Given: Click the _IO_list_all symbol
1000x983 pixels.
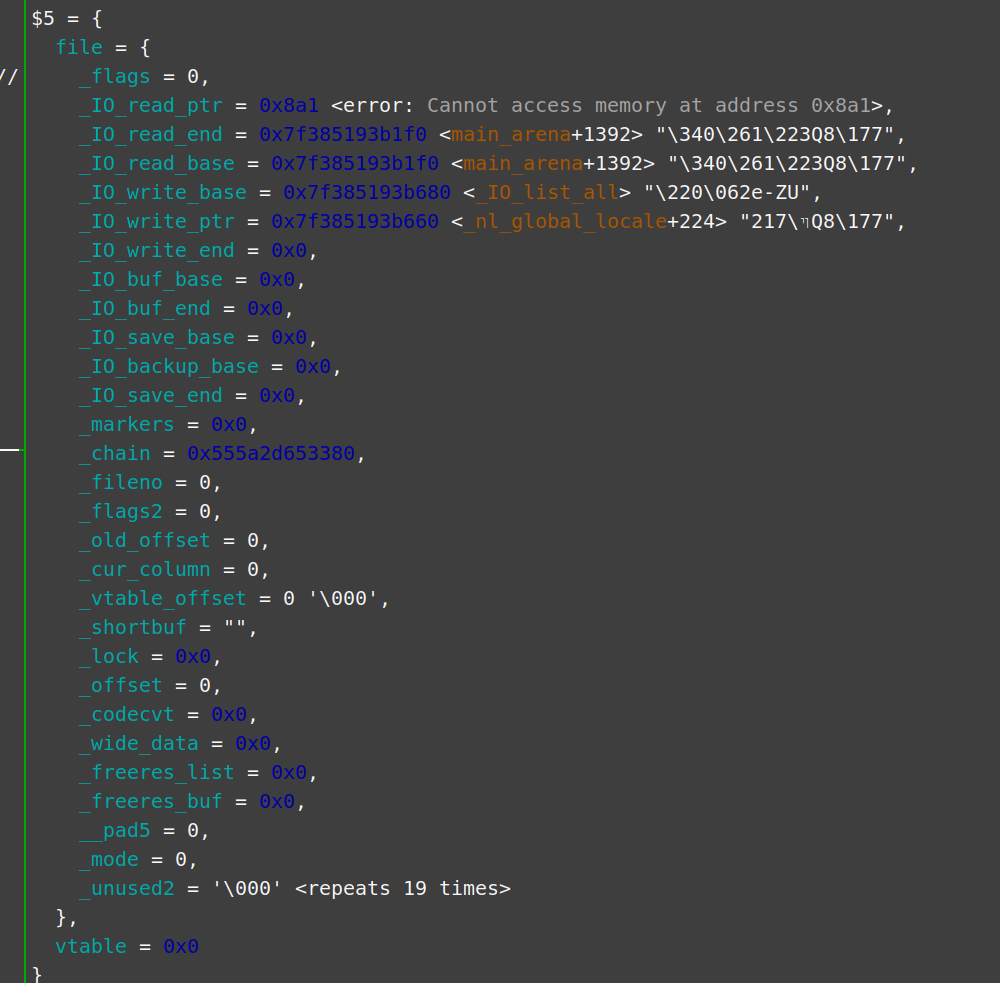Looking at the screenshot, I should tap(547, 193).
